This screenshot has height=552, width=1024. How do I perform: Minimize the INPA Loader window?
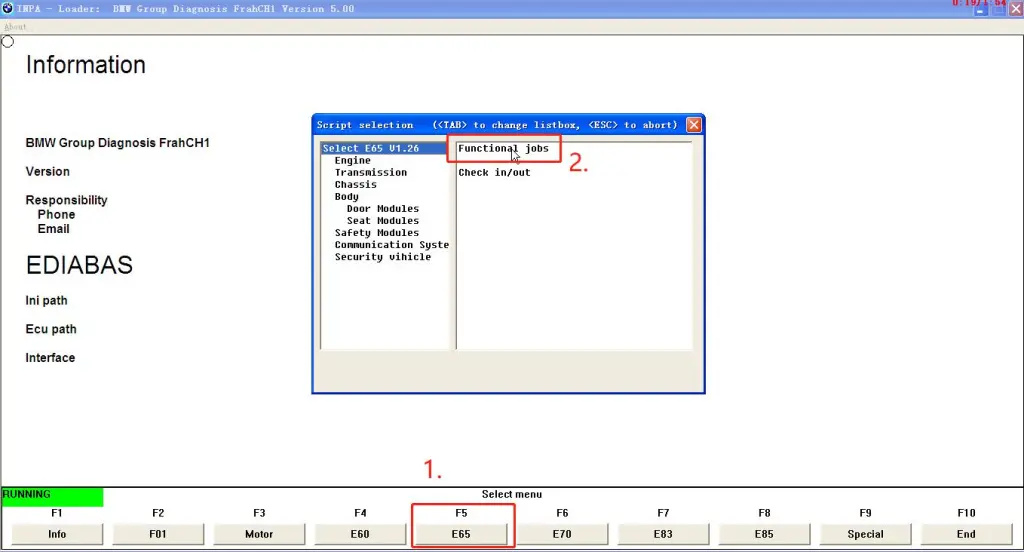pyautogui.click(x=980, y=10)
